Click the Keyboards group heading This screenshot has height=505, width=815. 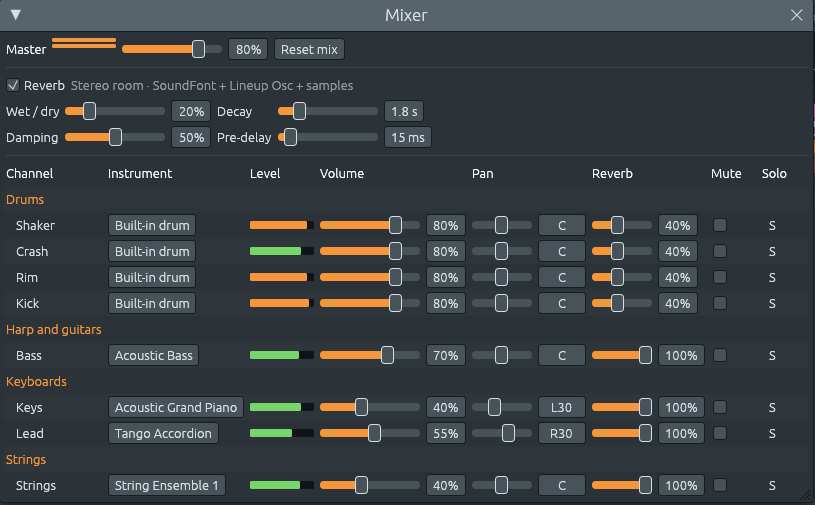[36, 381]
